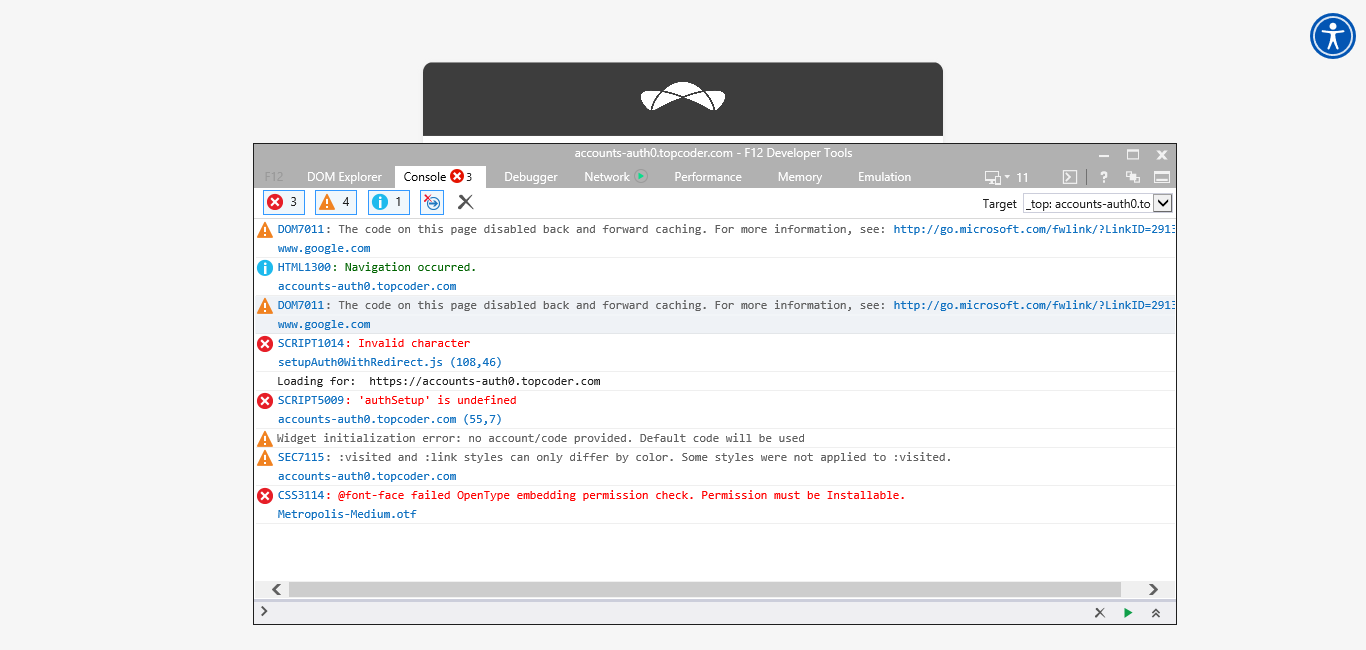Screen dimensions: 1366x650
Task: Clear the console with the X icon
Action: click(x=465, y=202)
